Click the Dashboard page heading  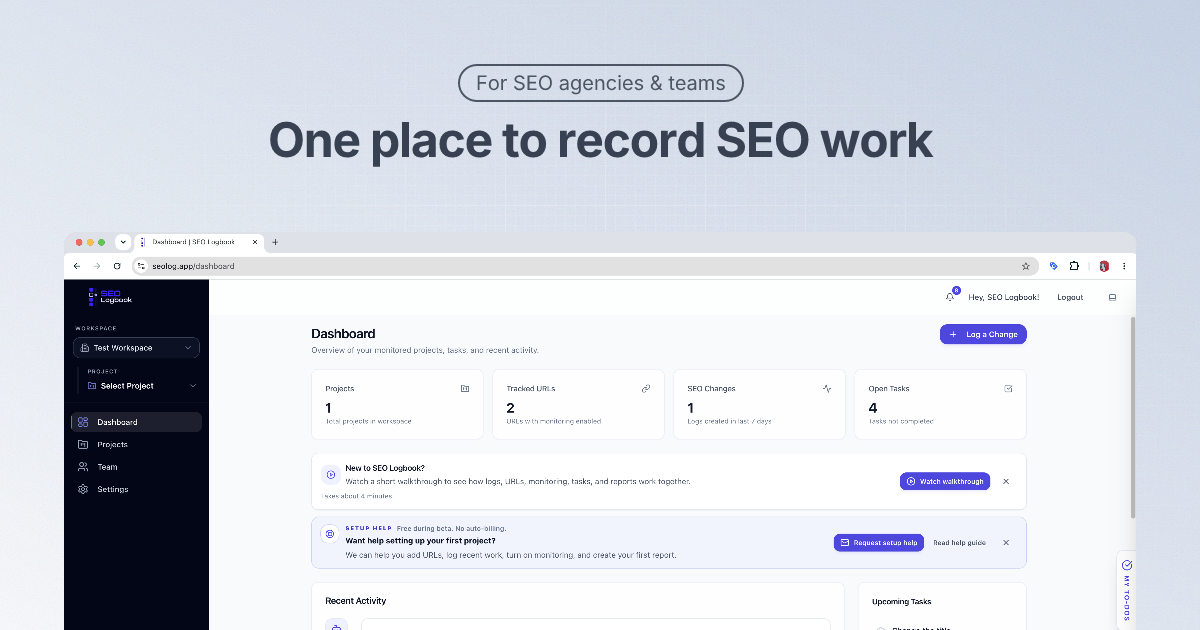click(x=343, y=334)
